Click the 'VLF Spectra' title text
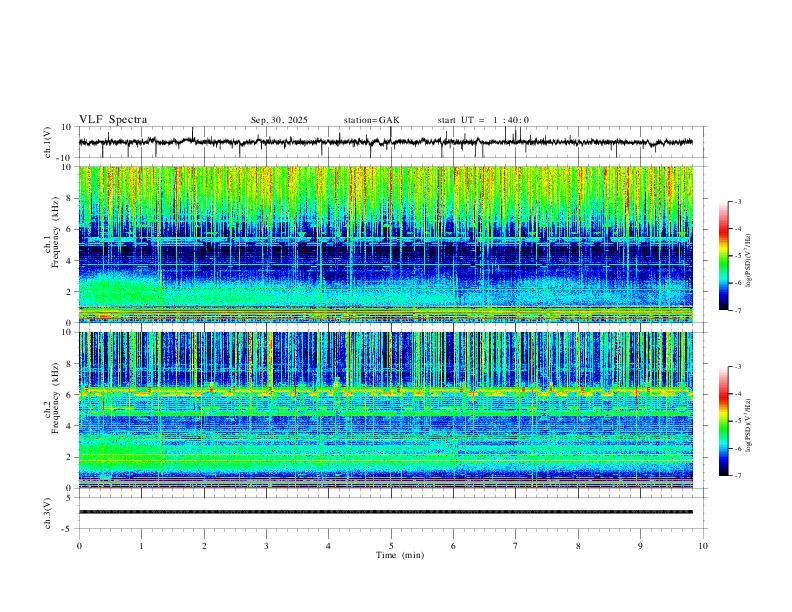 113,120
